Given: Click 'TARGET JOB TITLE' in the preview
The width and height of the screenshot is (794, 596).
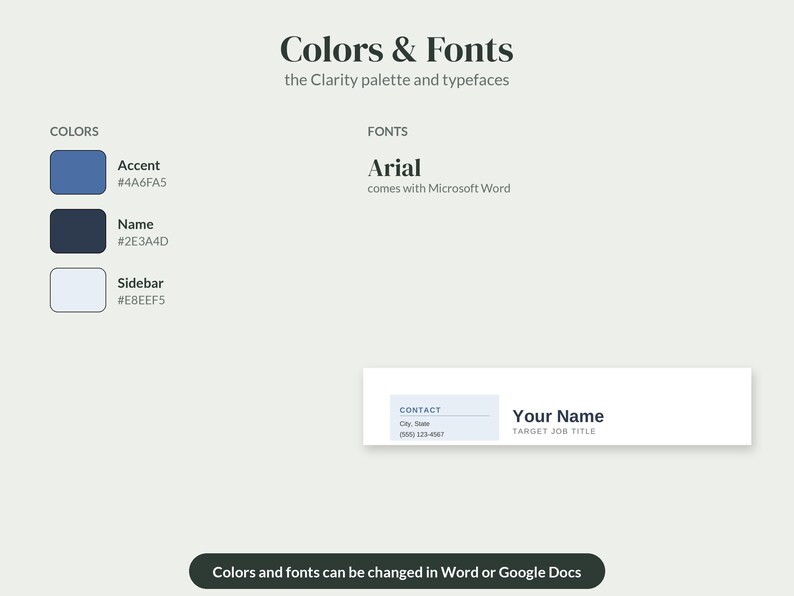Looking at the screenshot, I should pyautogui.click(x=554, y=431).
